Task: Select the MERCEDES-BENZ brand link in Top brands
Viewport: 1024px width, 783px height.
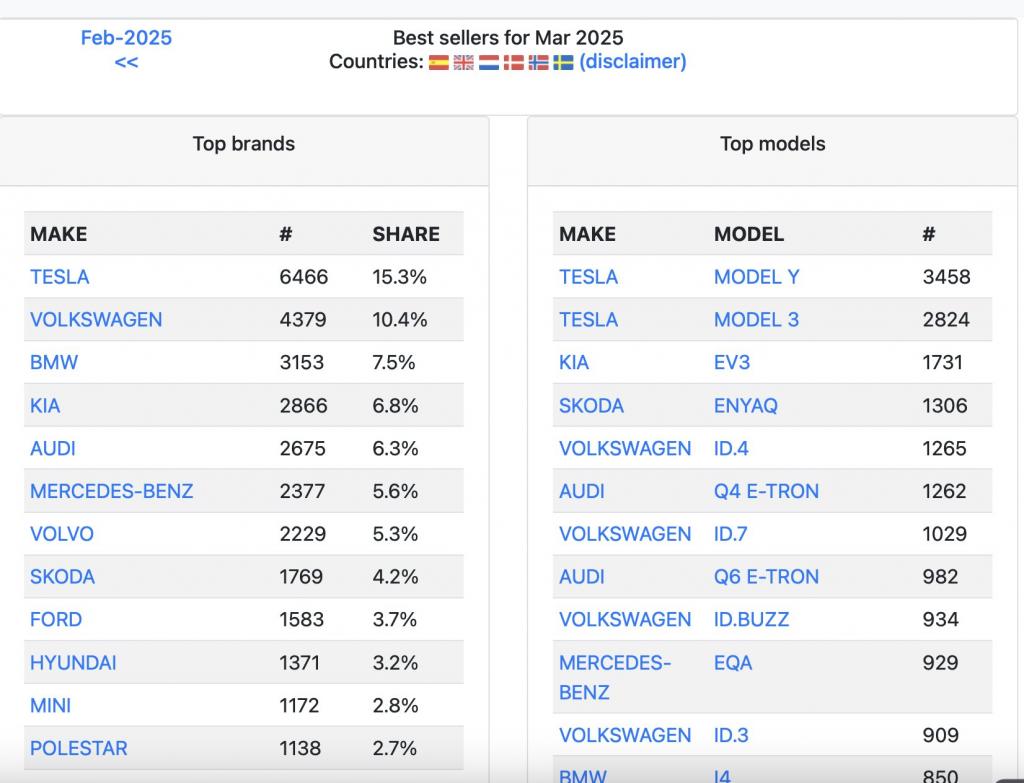Action: pyautogui.click(x=112, y=491)
